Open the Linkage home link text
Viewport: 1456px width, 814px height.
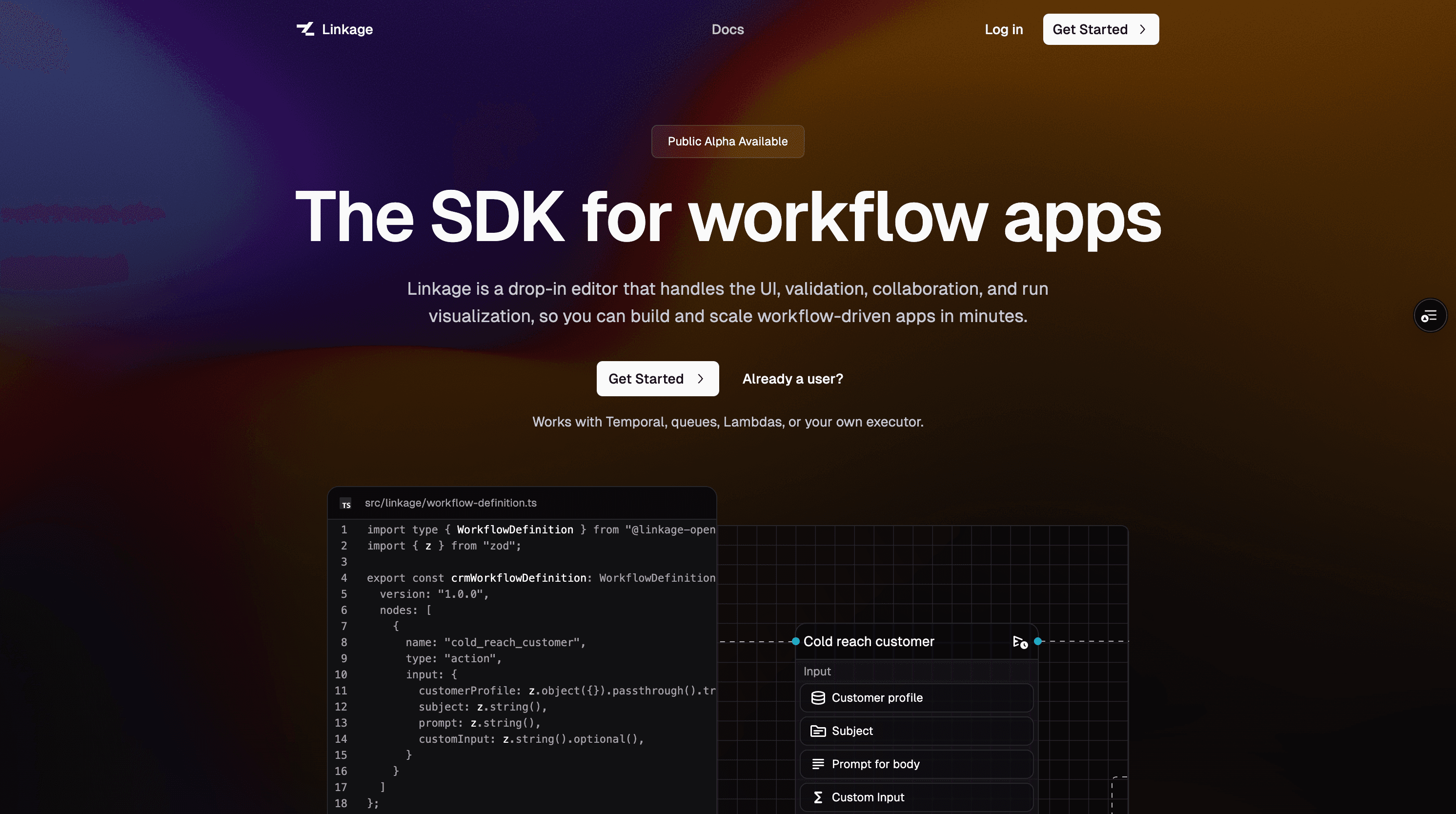[347, 29]
